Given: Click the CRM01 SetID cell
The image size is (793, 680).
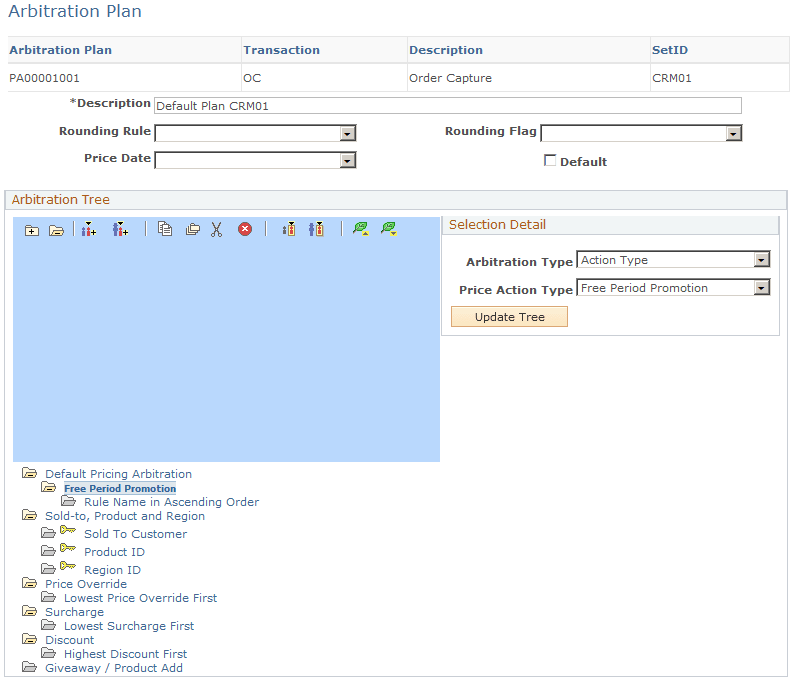Looking at the screenshot, I should point(672,78).
